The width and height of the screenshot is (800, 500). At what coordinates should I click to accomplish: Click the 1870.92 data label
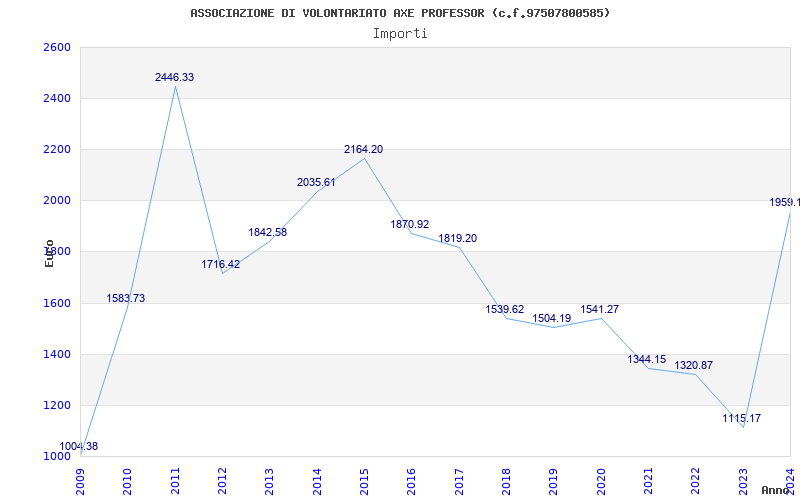click(410, 224)
